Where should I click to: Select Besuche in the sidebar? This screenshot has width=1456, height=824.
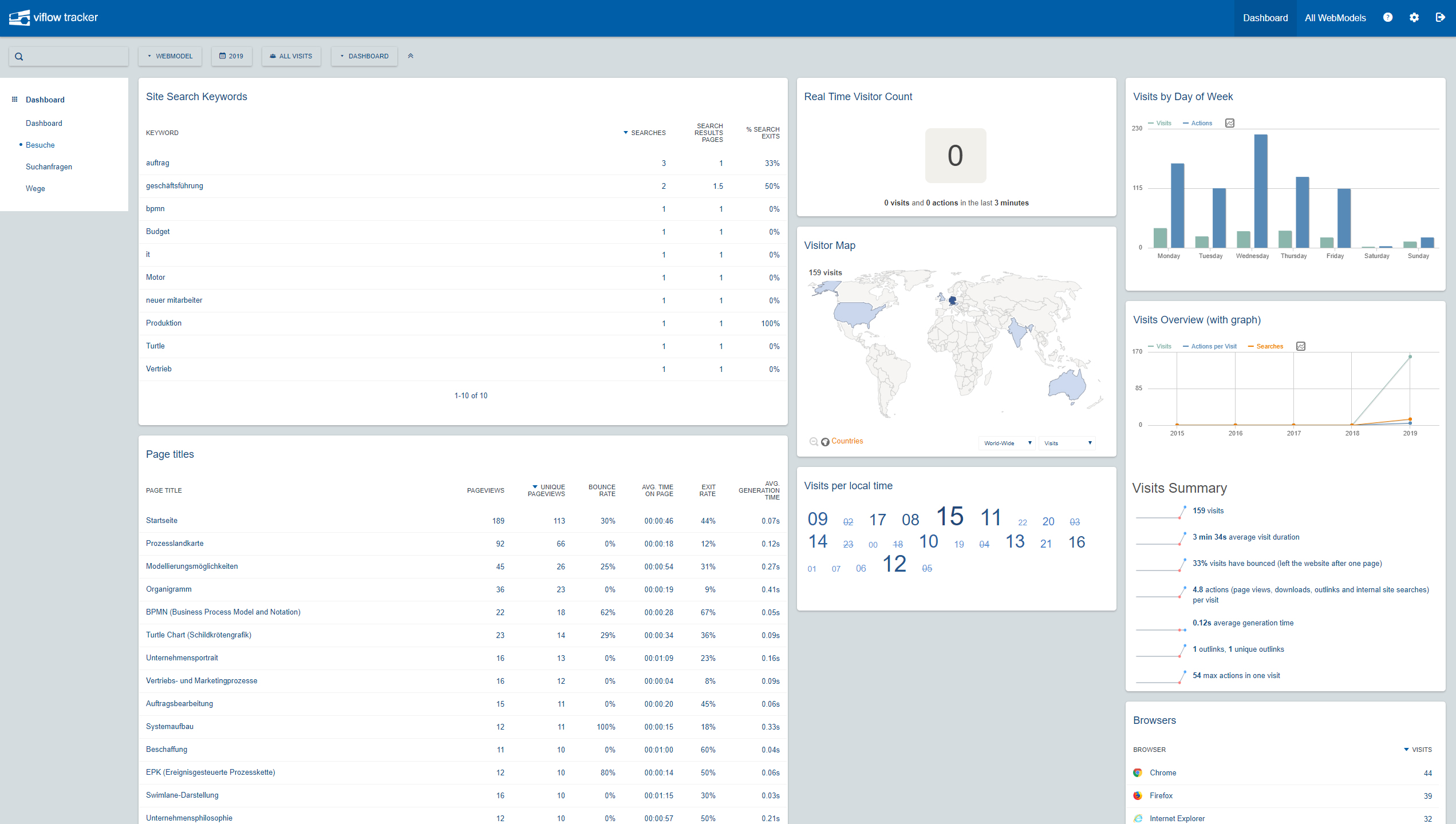(x=40, y=145)
